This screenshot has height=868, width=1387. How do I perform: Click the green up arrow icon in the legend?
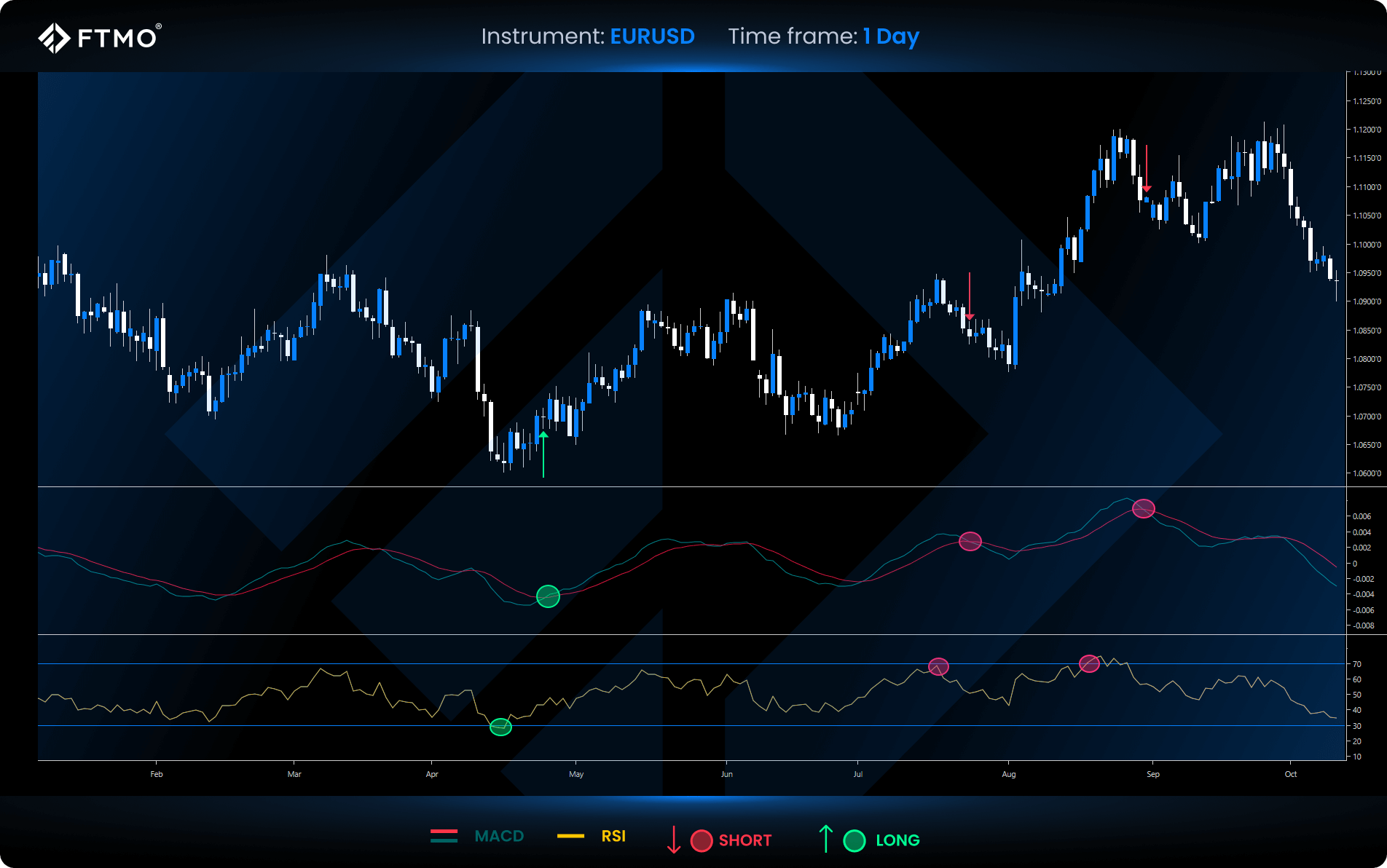click(x=825, y=839)
